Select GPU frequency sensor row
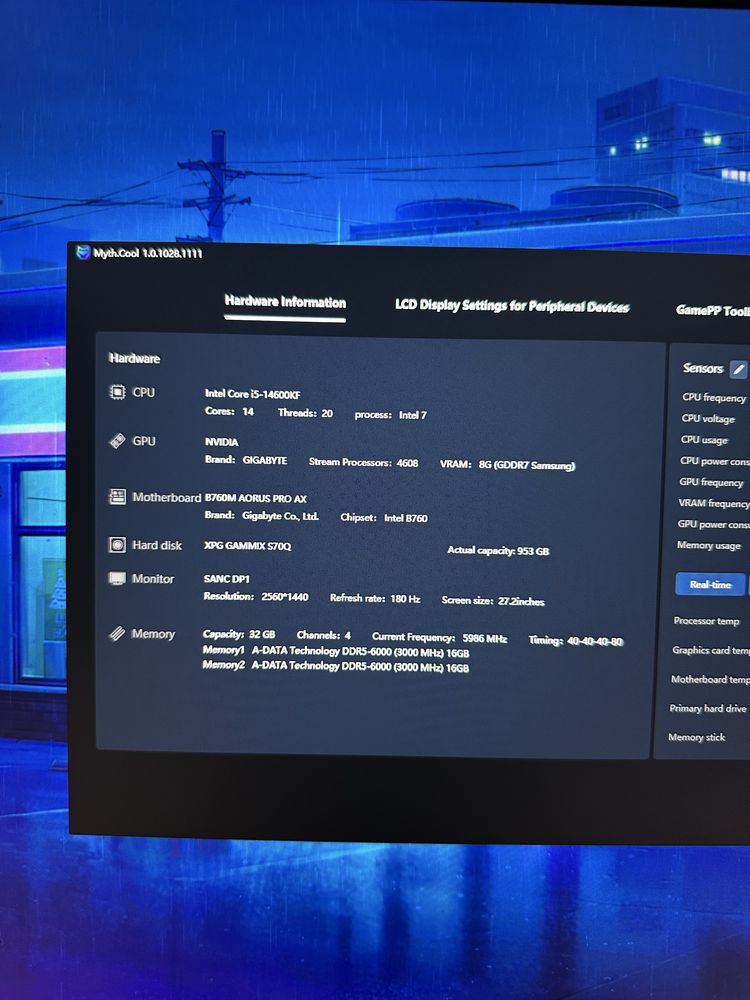This screenshot has height=1000, width=750. [711, 482]
